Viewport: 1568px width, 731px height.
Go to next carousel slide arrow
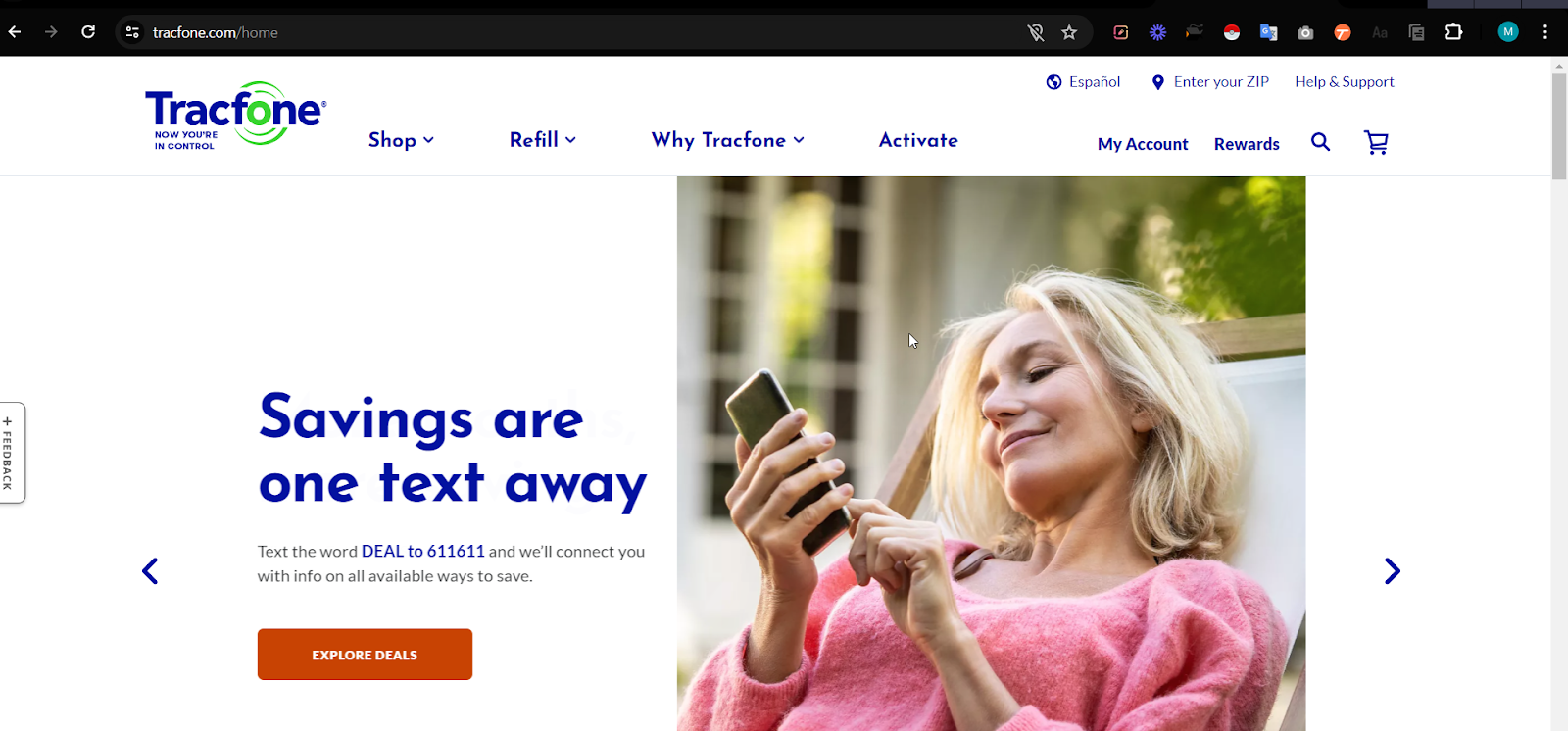coord(1392,570)
